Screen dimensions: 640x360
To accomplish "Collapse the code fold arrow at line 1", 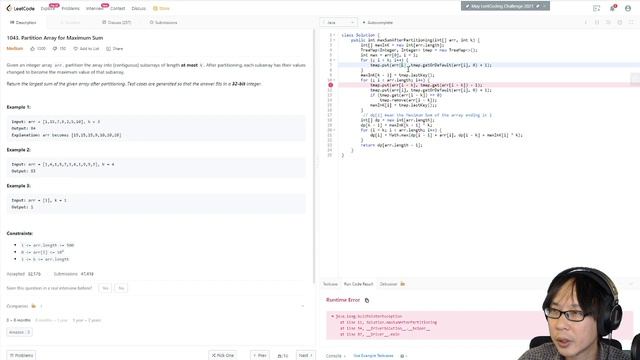I will point(335,35).
